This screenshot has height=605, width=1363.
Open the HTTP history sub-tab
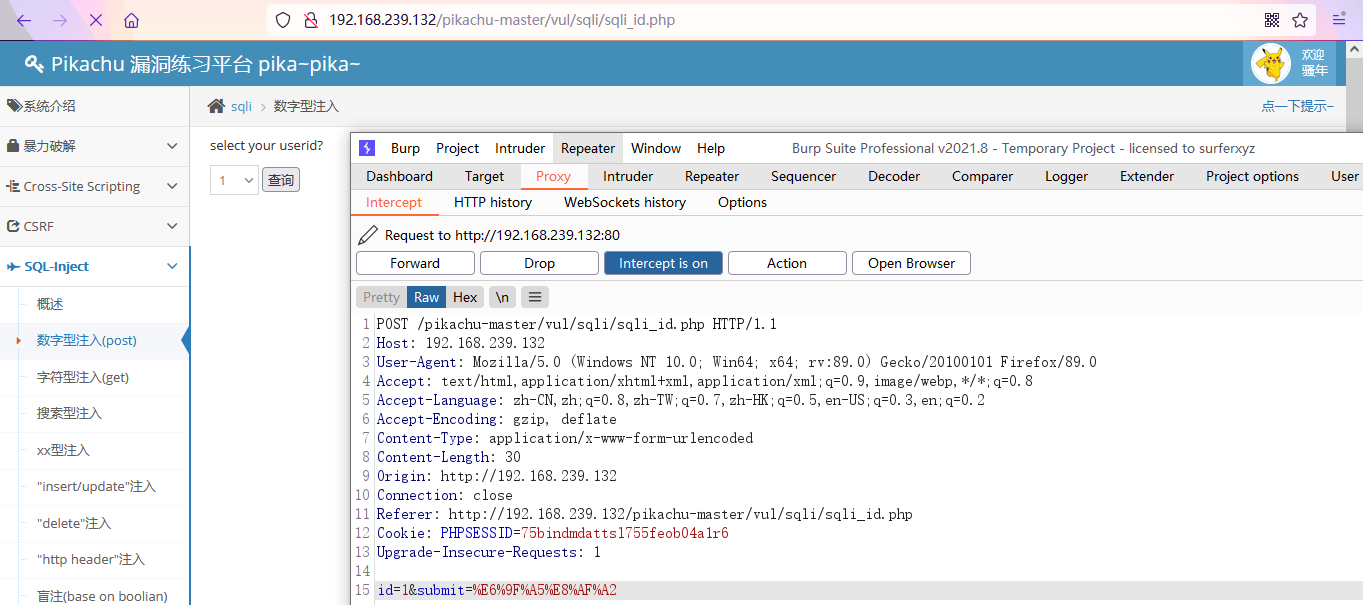coord(493,202)
